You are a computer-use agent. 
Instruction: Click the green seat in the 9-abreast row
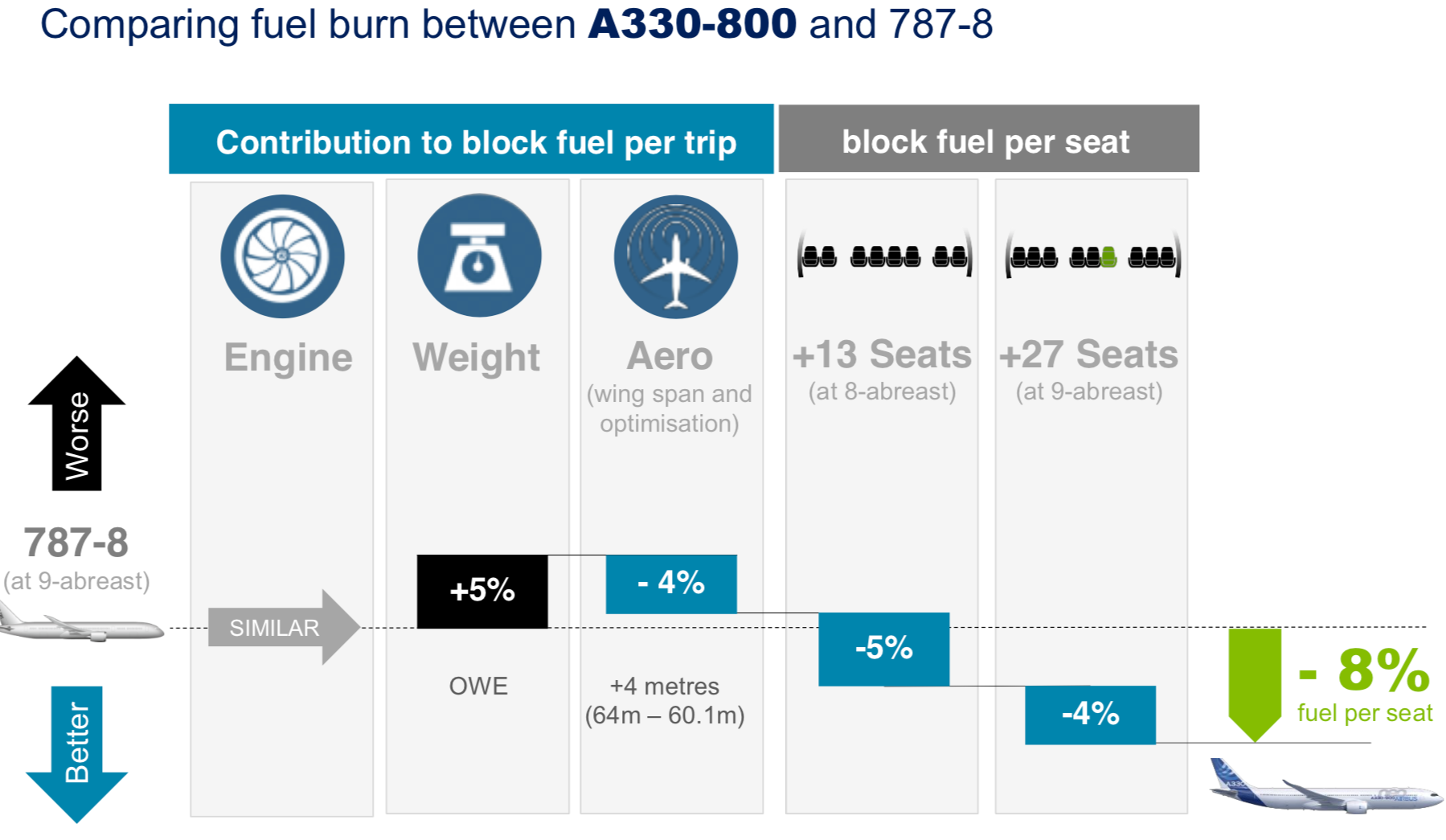1108,257
